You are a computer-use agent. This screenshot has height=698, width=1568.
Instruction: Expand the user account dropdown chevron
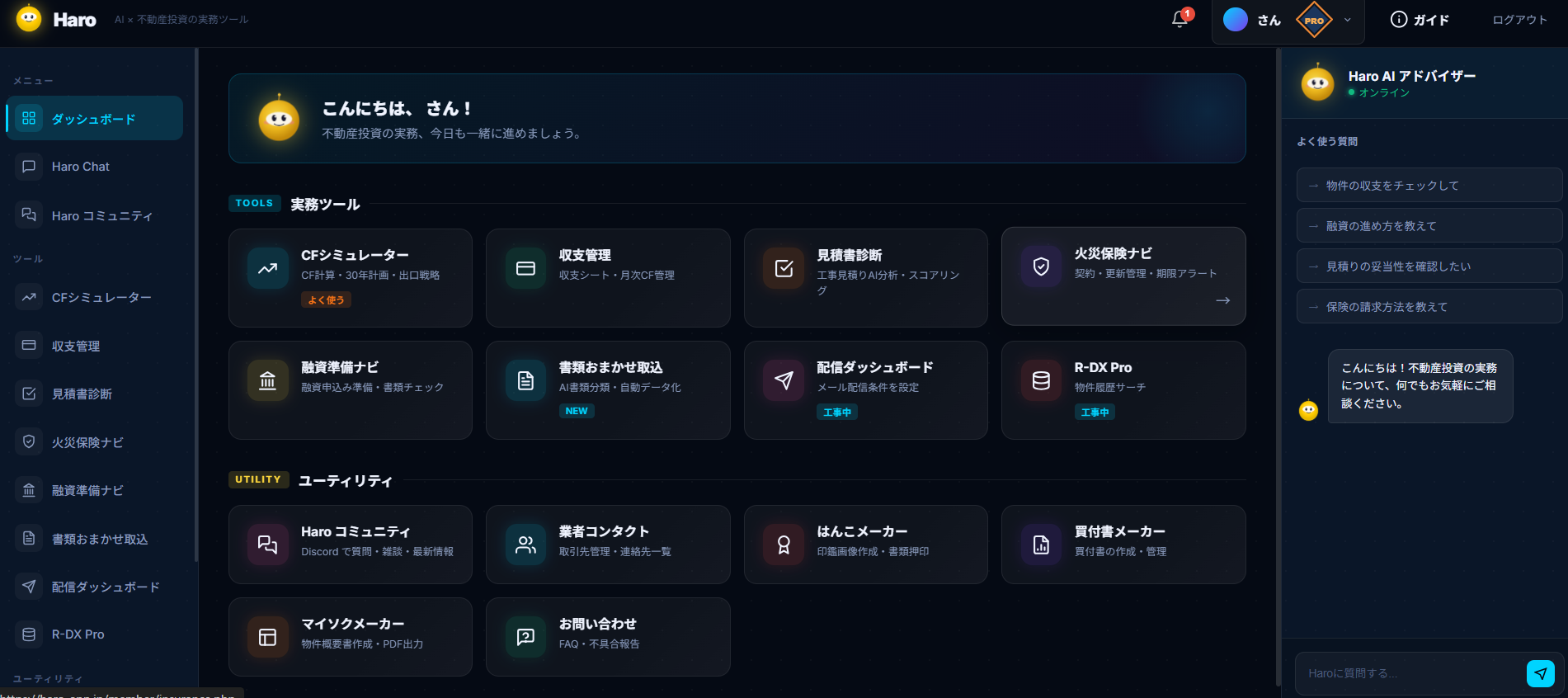tap(1348, 20)
